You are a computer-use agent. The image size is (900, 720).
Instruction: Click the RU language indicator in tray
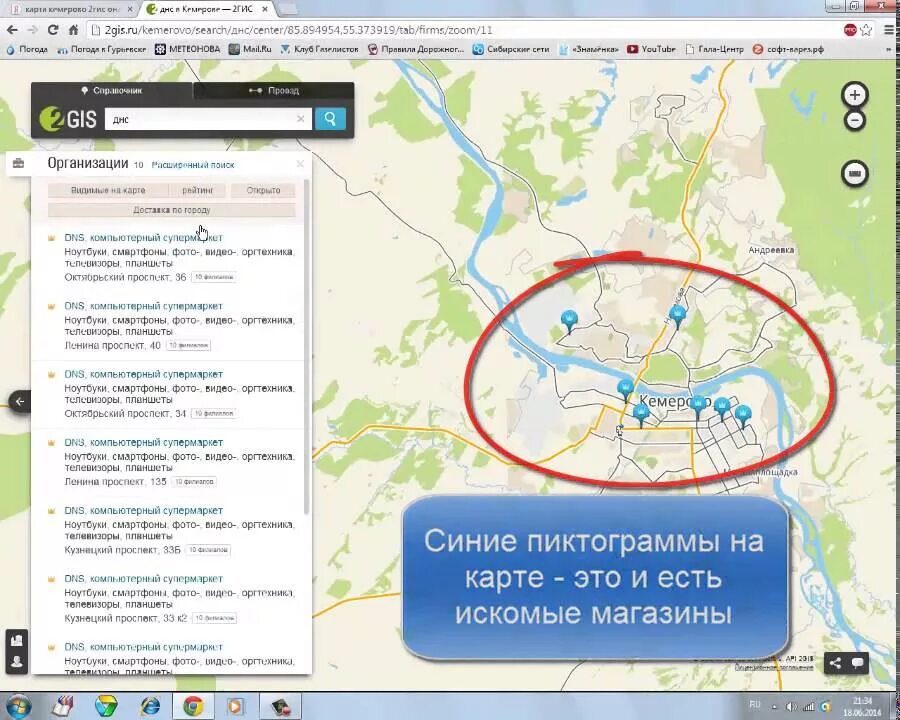click(754, 704)
